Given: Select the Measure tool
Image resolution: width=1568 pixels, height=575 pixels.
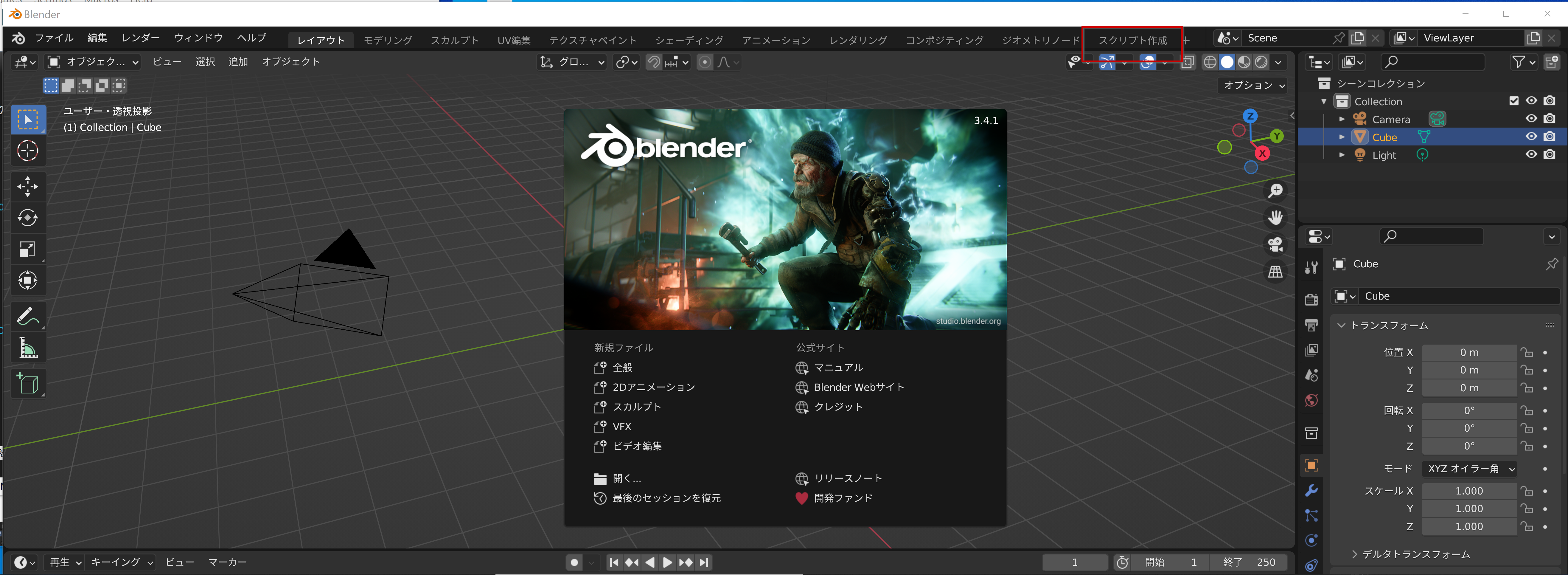Looking at the screenshot, I should pyautogui.click(x=27, y=348).
